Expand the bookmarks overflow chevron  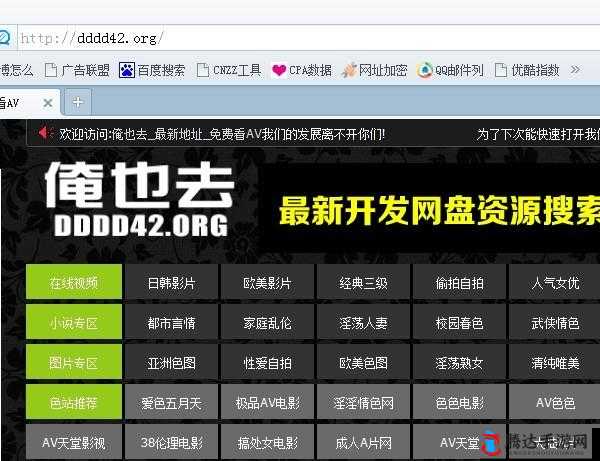575,70
